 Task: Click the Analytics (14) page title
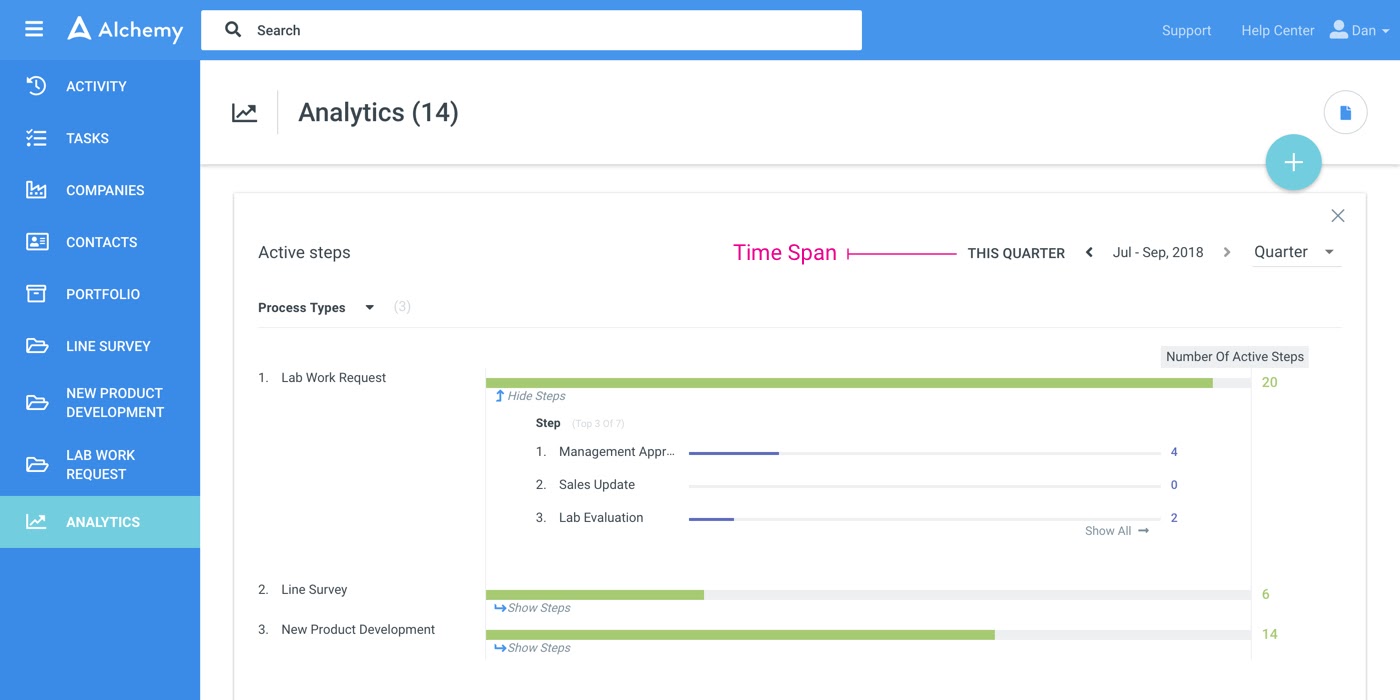point(378,113)
